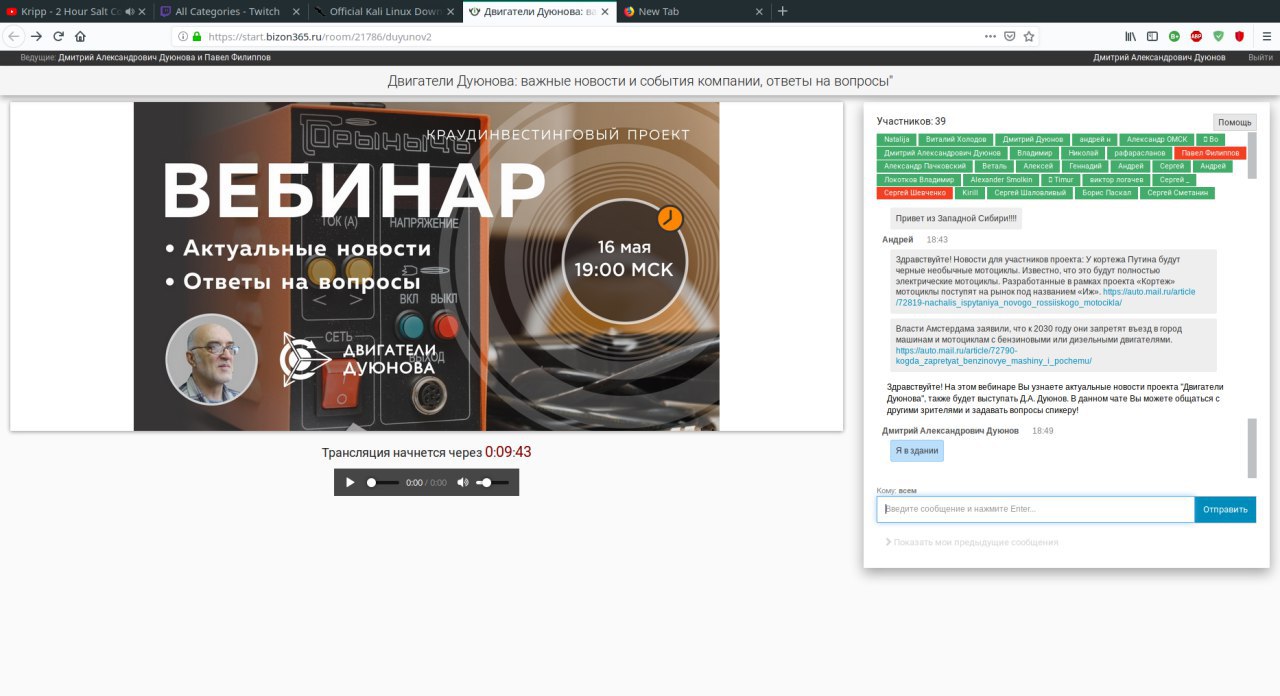The height and width of the screenshot is (696, 1280).
Task: Select participant Александр ОМСК
Action: [x=1157, y=139]
